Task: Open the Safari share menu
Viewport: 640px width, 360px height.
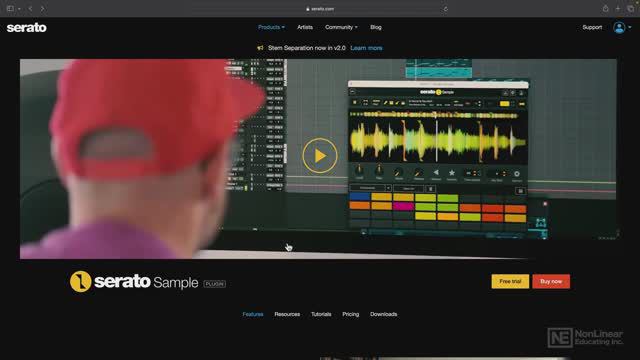Action: (605, 8)
